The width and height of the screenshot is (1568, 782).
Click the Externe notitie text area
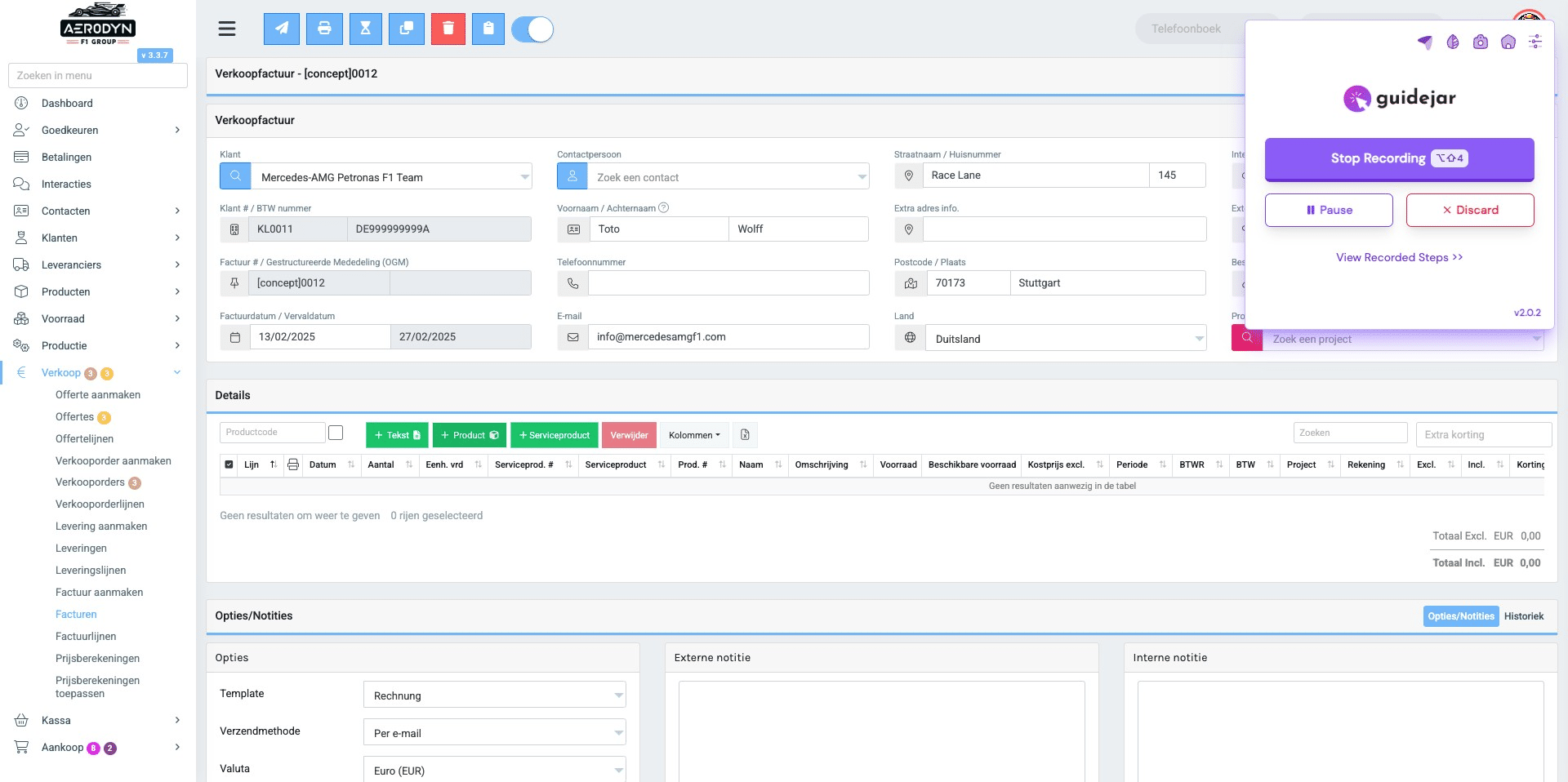pos(882,731)
